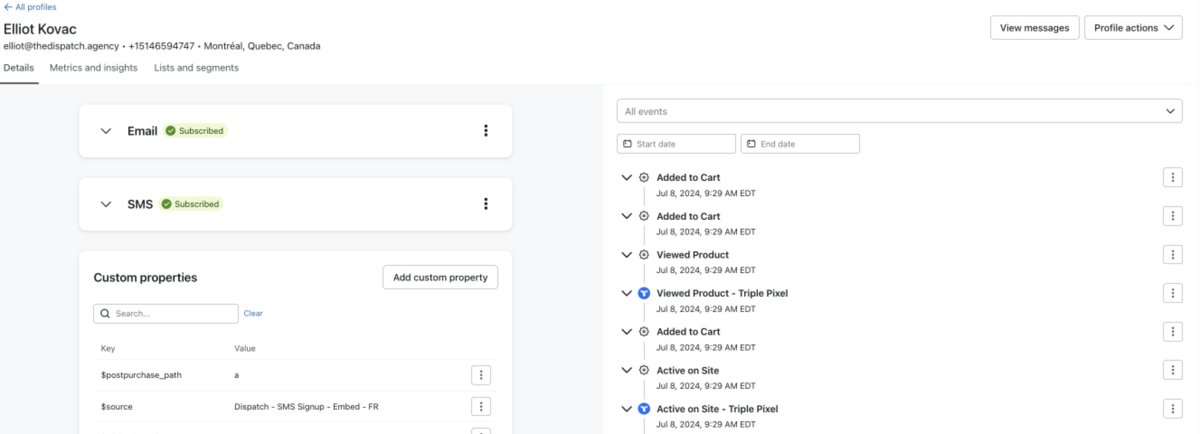The image size is (1200, 434).
Task: Open the All events filter dropdown
Action: click(900, 111)
